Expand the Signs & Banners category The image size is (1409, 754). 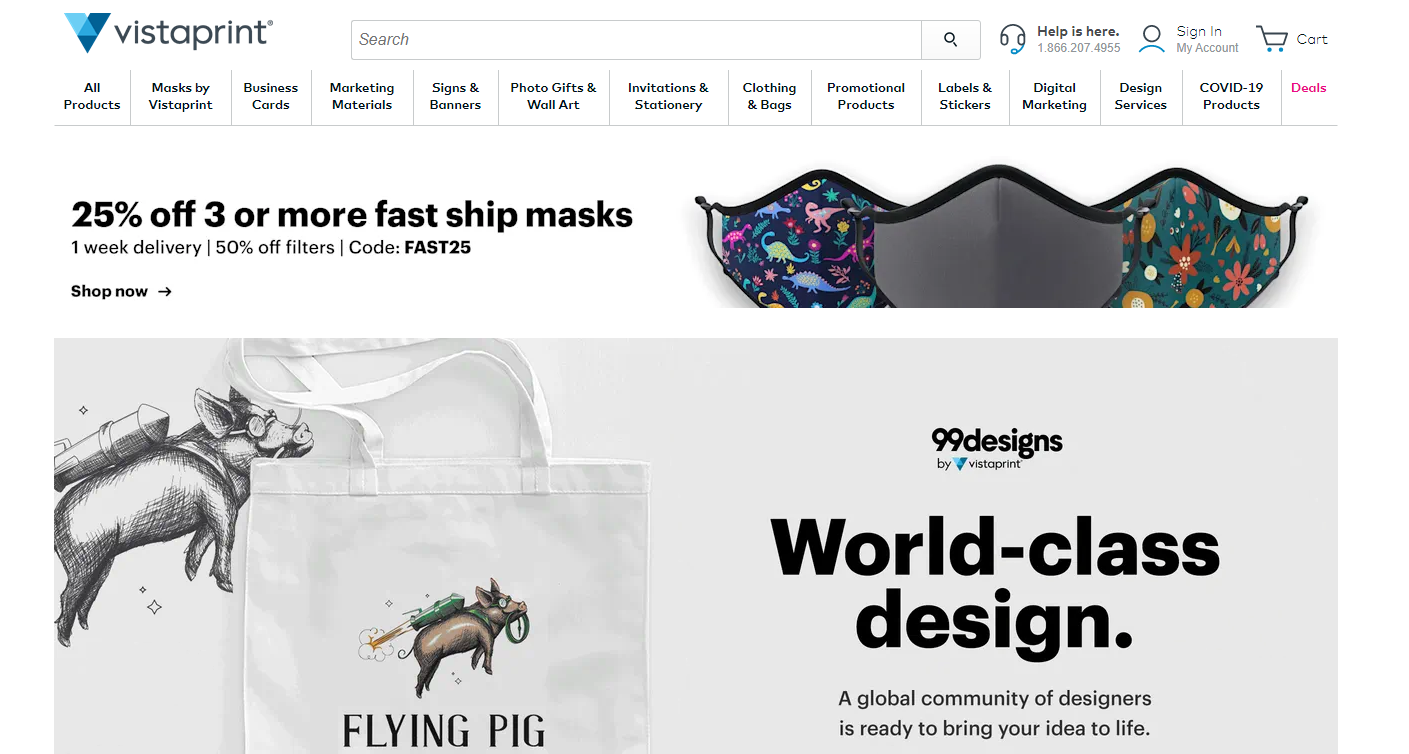point(455,96)
